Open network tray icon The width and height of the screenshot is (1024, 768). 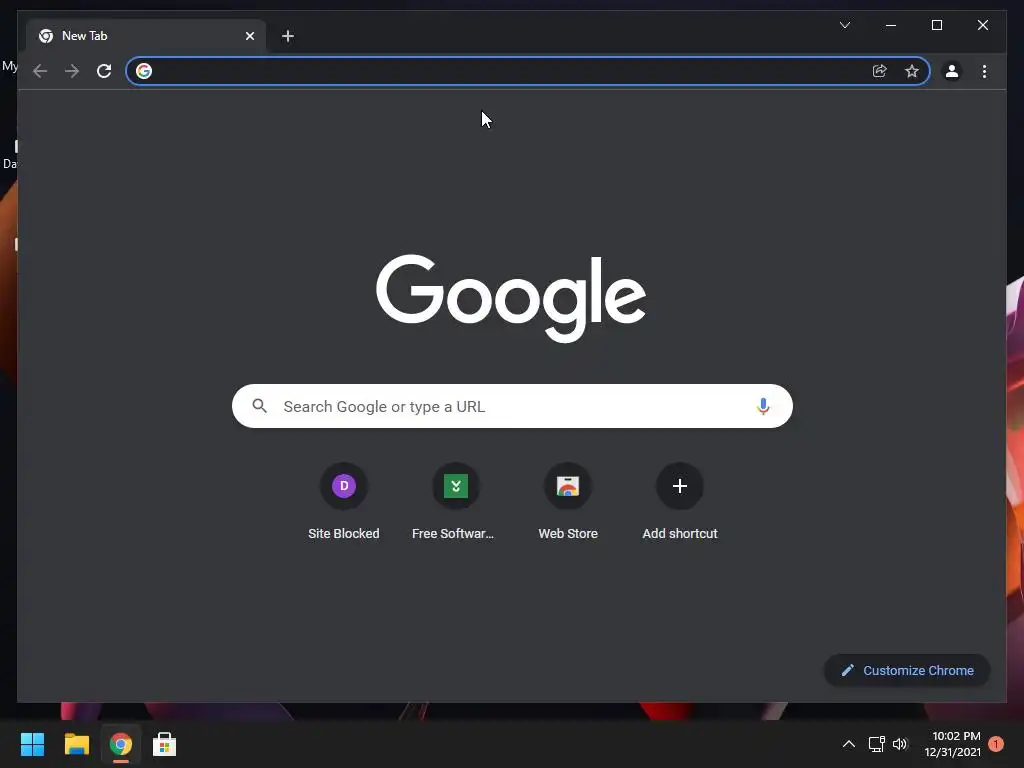coord(876,744)
